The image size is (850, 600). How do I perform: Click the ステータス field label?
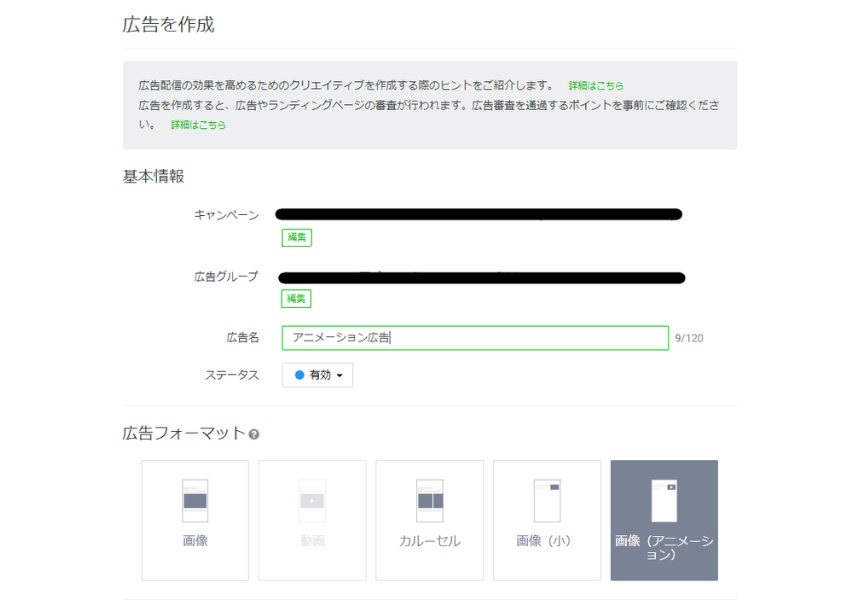pos(232,375)
